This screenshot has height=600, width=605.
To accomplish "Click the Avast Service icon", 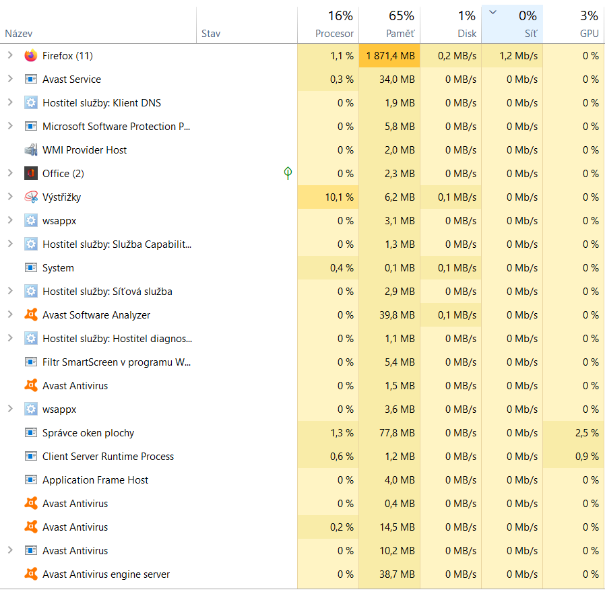I will [x=31, y=79].
